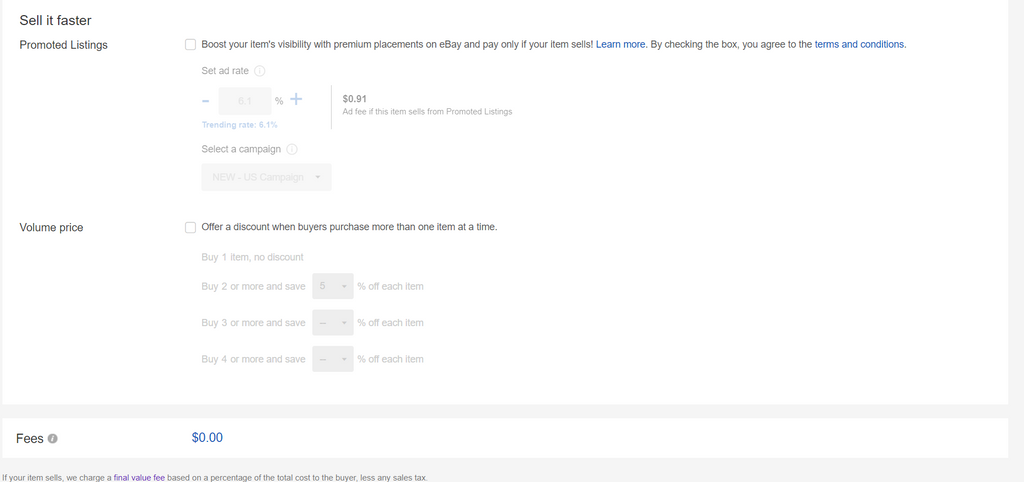Click the Set ad rate label

(x=225, y=71)
